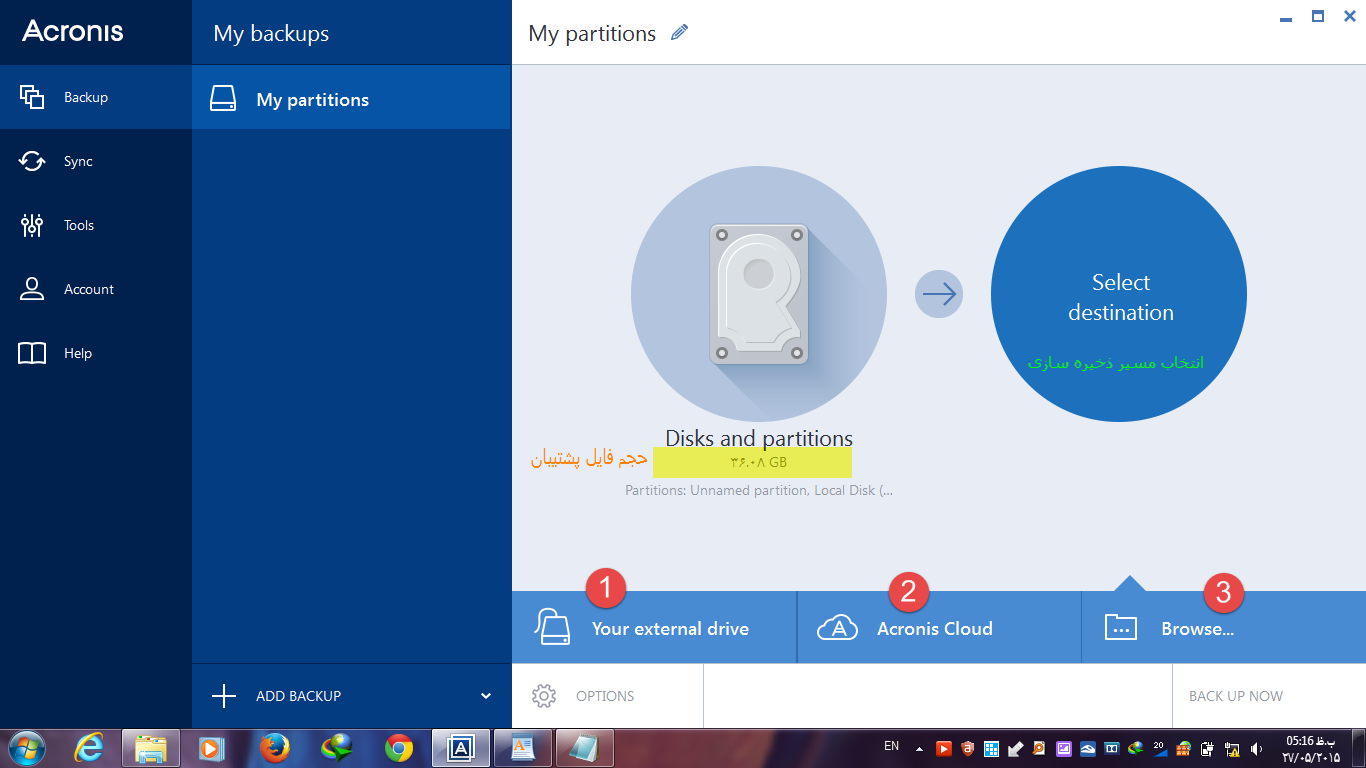This screenshot has width=1366, height=768.
Task: Maximize the Acronis window
Action: pos(1318,16)
